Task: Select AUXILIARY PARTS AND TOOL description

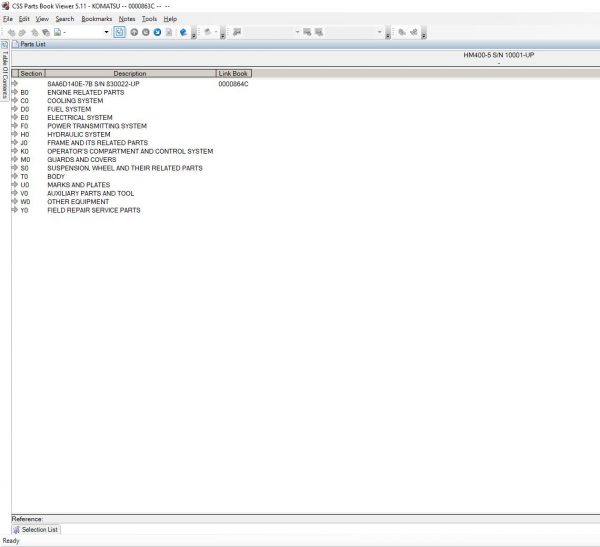Action: tap(90, 193)
